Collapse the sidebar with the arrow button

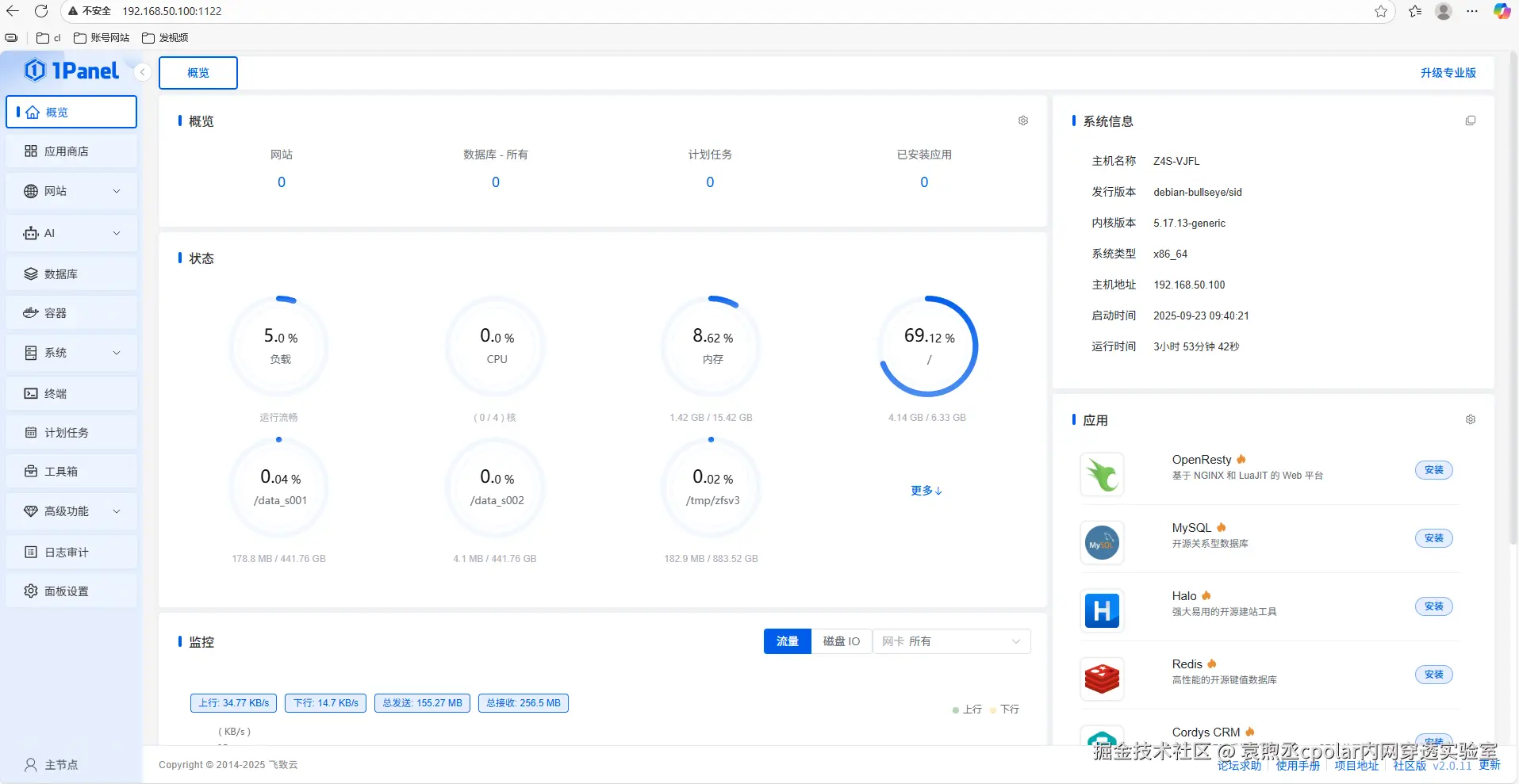coord(143,72)
